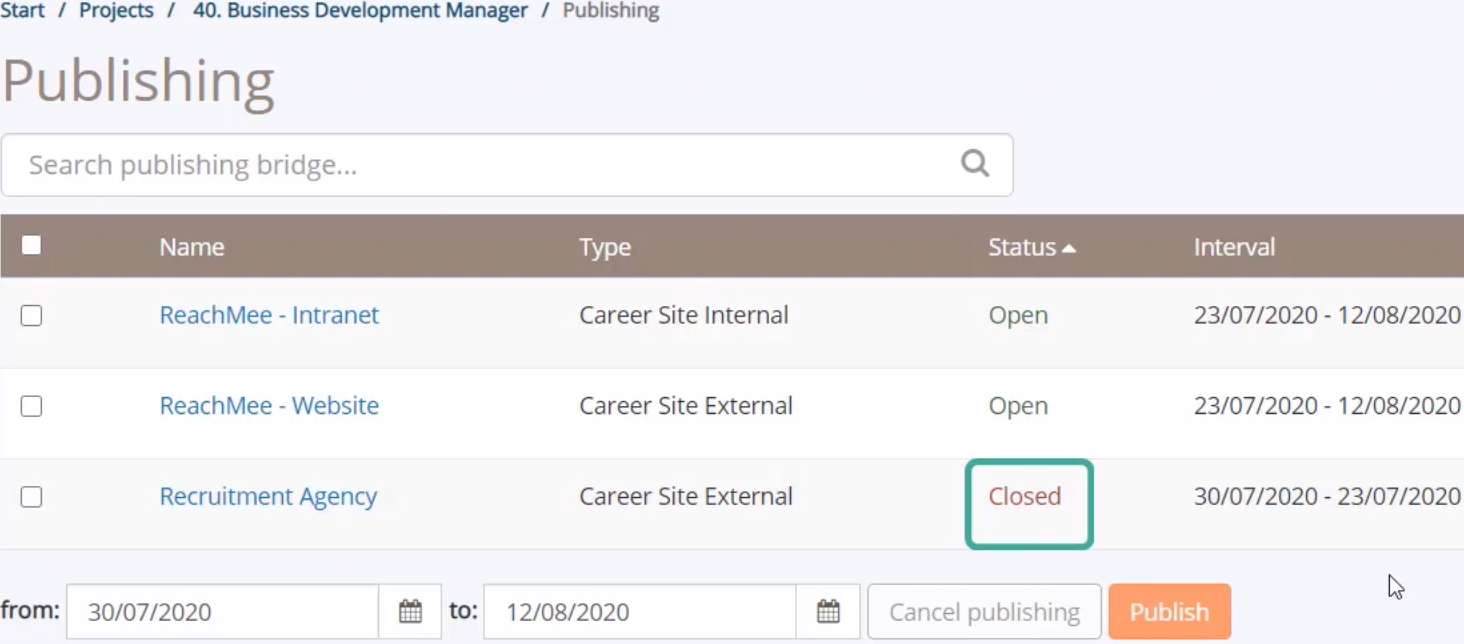The height and width of the screenshot is (644, 1464).
Task: Click the search magnifier icon
Action: tap(974, 163)
